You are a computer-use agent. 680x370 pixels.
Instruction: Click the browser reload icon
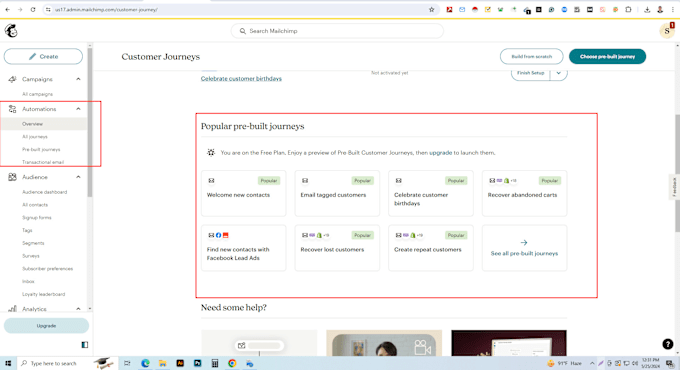[x=33, y=10]
